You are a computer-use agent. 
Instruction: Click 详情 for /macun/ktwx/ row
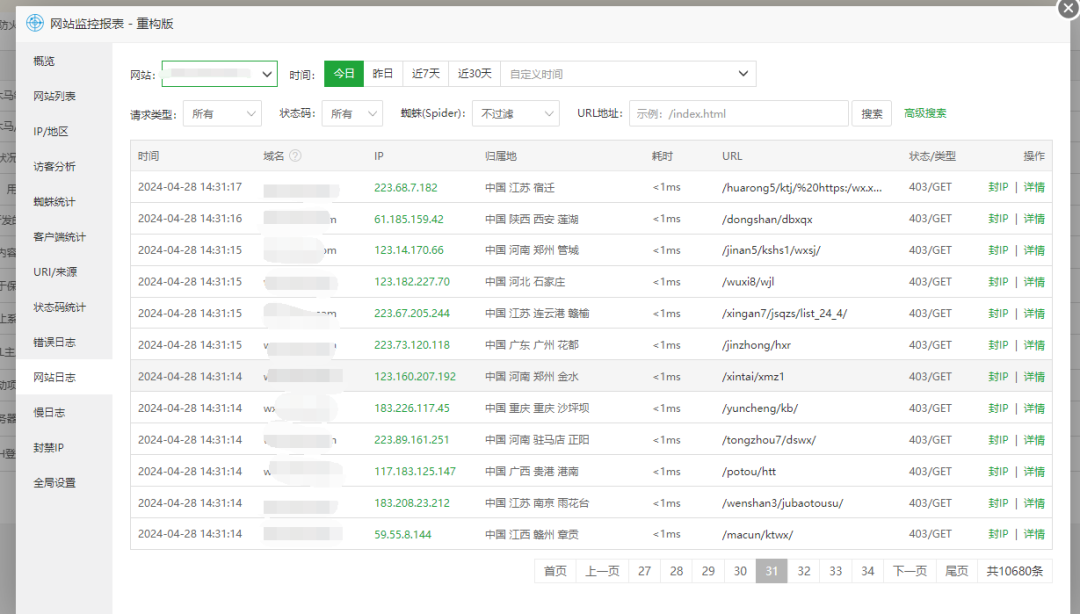coord(1034,534)
